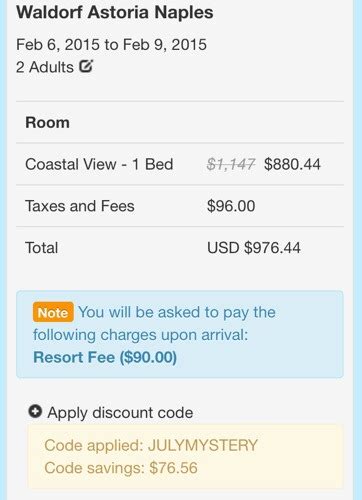Image resolution: width=362 pixels, height=500 pixels.
Task: Click the 2 Adults text
Action: click(x=45, y=67)
